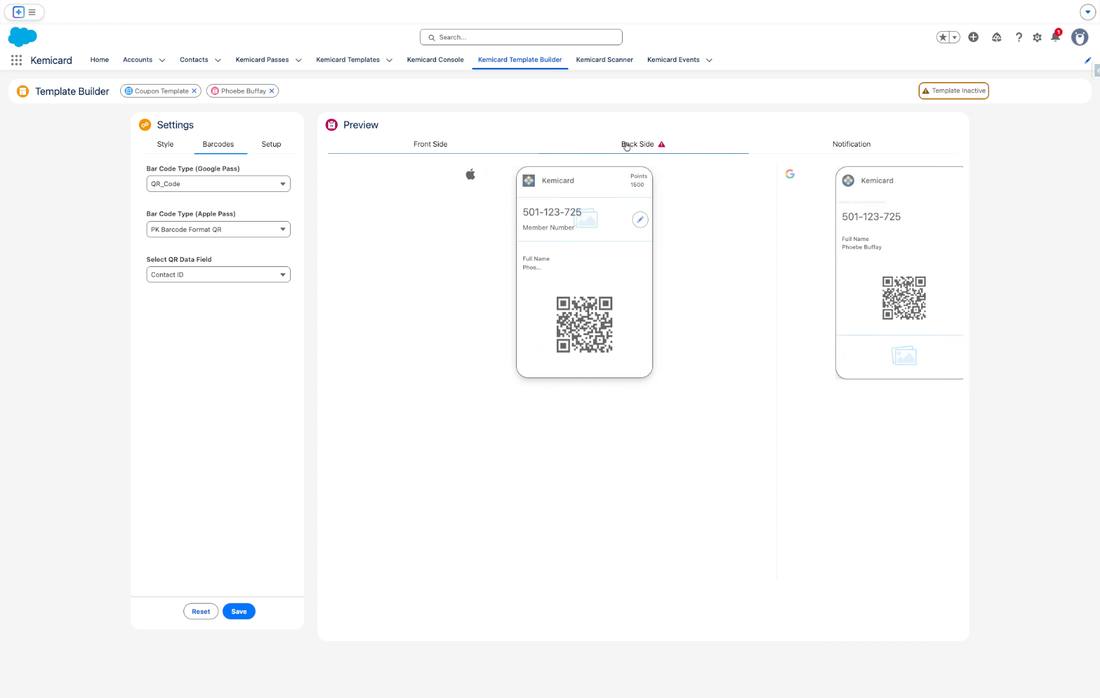Expand the Accounts nav chevron

click(162, 60)
